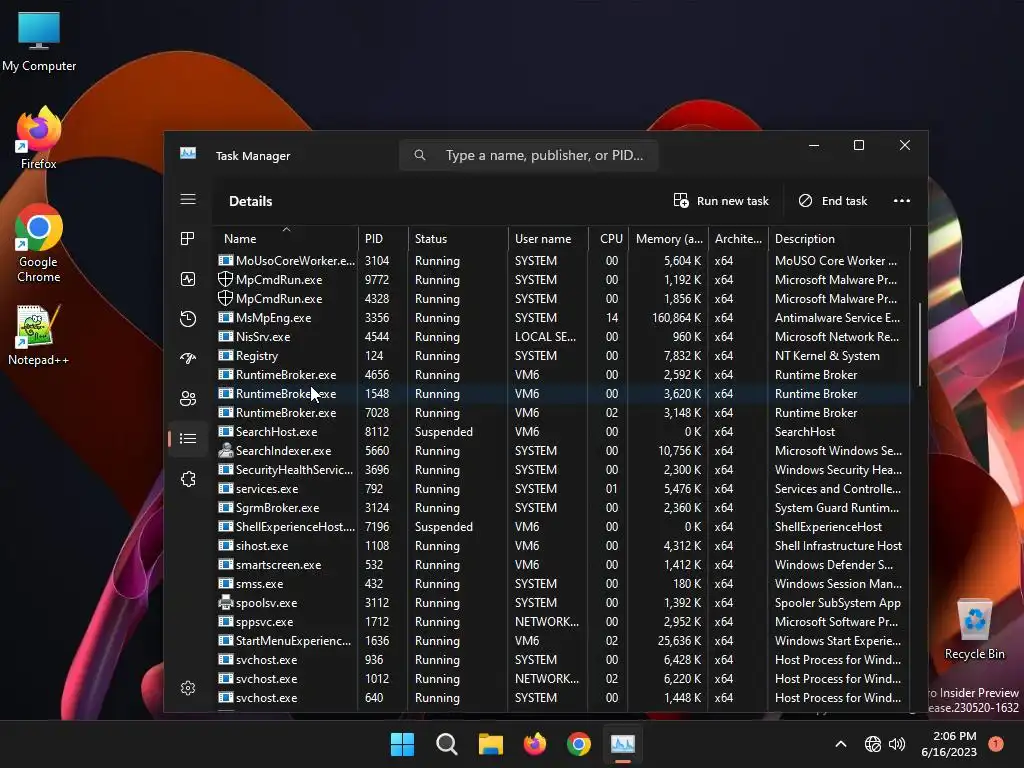Viewport: 1024px width, 768px height.
Task: Focus the name, publisher, or PID search field
Action: click(x=528, y=155)
